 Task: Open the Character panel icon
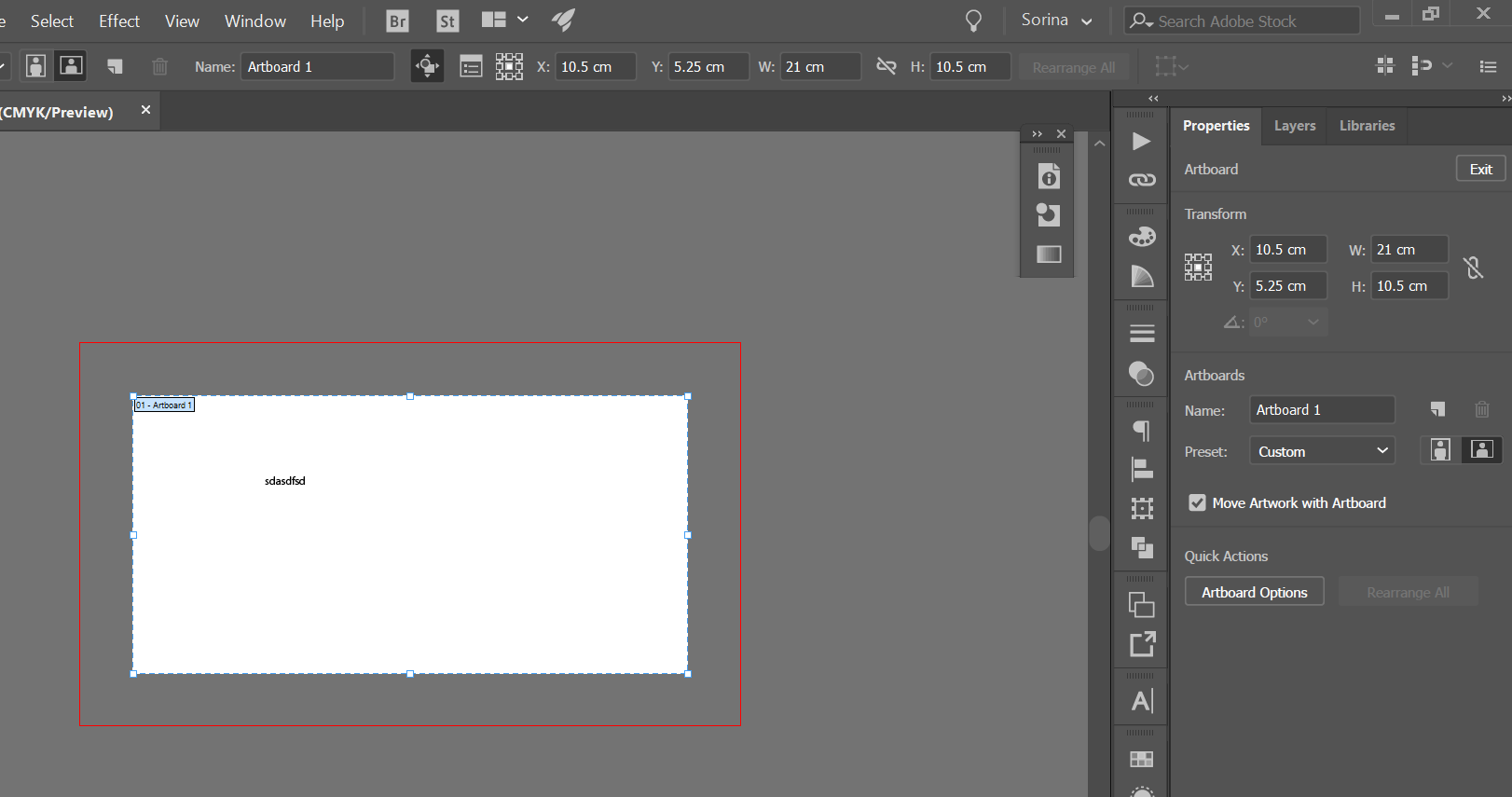tap(1142, 701)
